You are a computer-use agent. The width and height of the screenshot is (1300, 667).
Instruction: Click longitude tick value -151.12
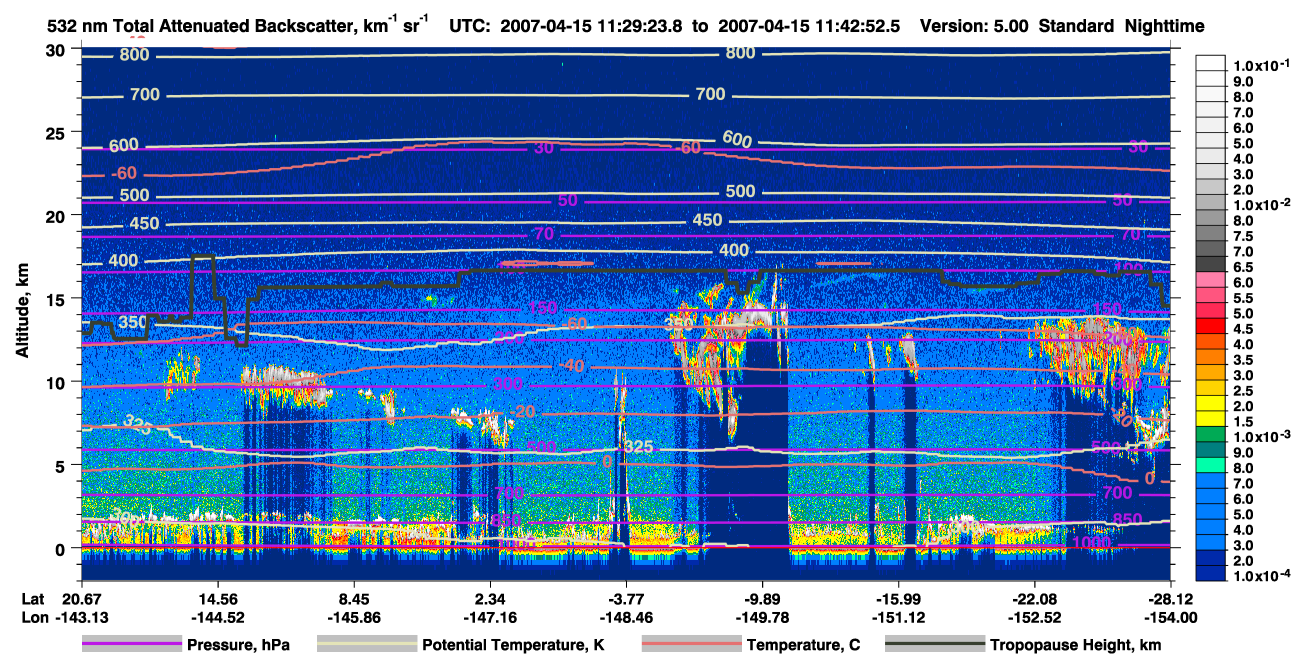pyautogui.click(x=898, y=618)
